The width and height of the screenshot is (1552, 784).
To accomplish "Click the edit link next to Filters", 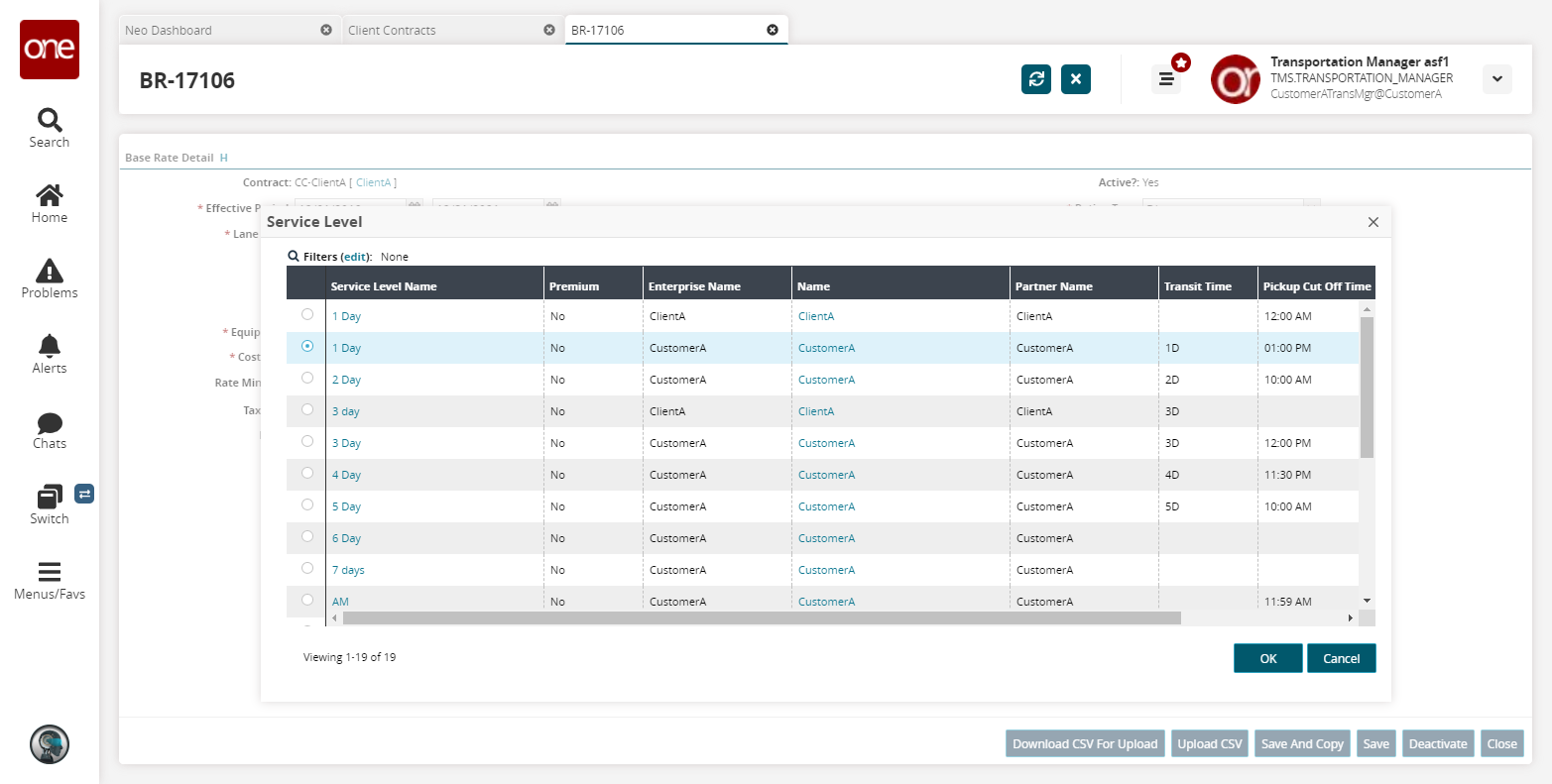I will [355, 257].
